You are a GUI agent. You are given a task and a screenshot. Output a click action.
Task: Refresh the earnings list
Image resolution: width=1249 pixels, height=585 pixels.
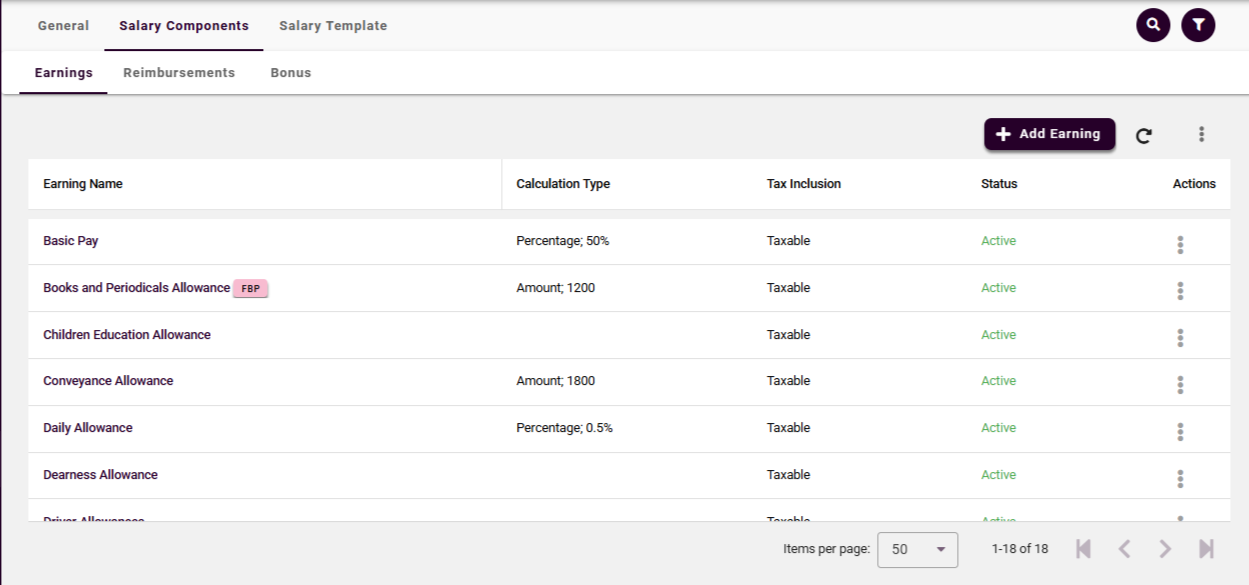tap(1144, 136)
